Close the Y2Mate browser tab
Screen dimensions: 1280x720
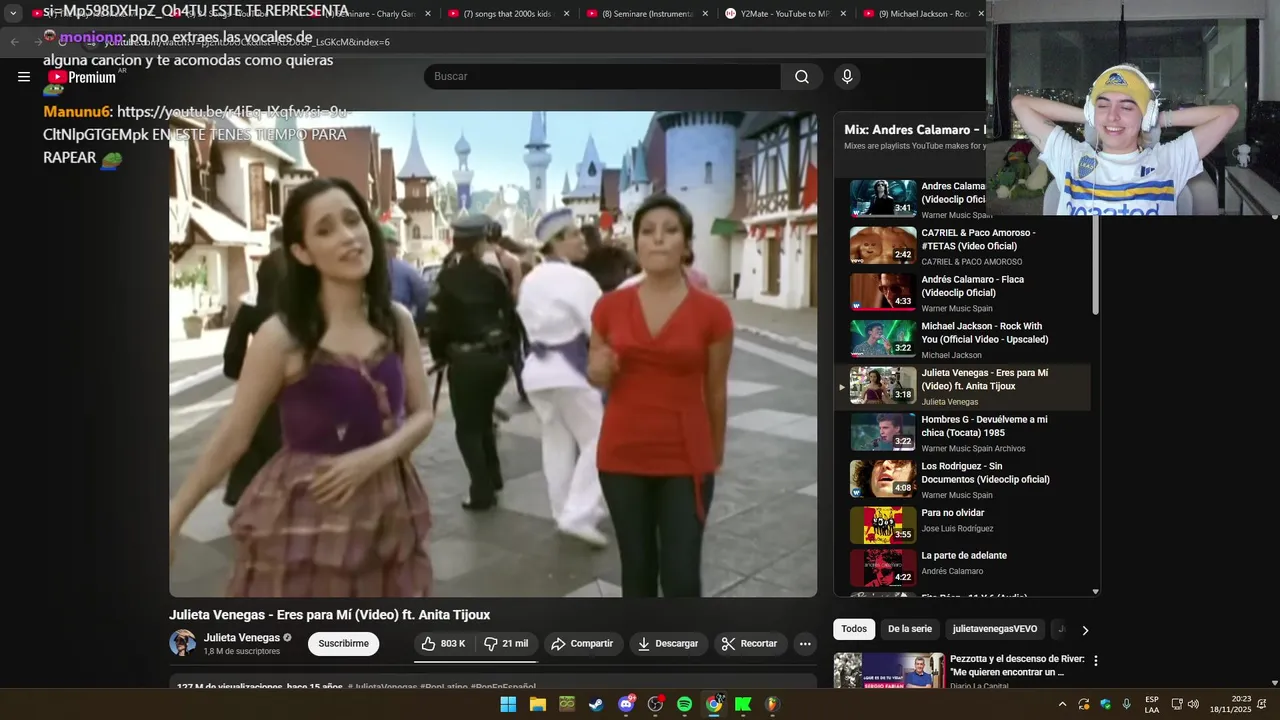click(843, 14)
